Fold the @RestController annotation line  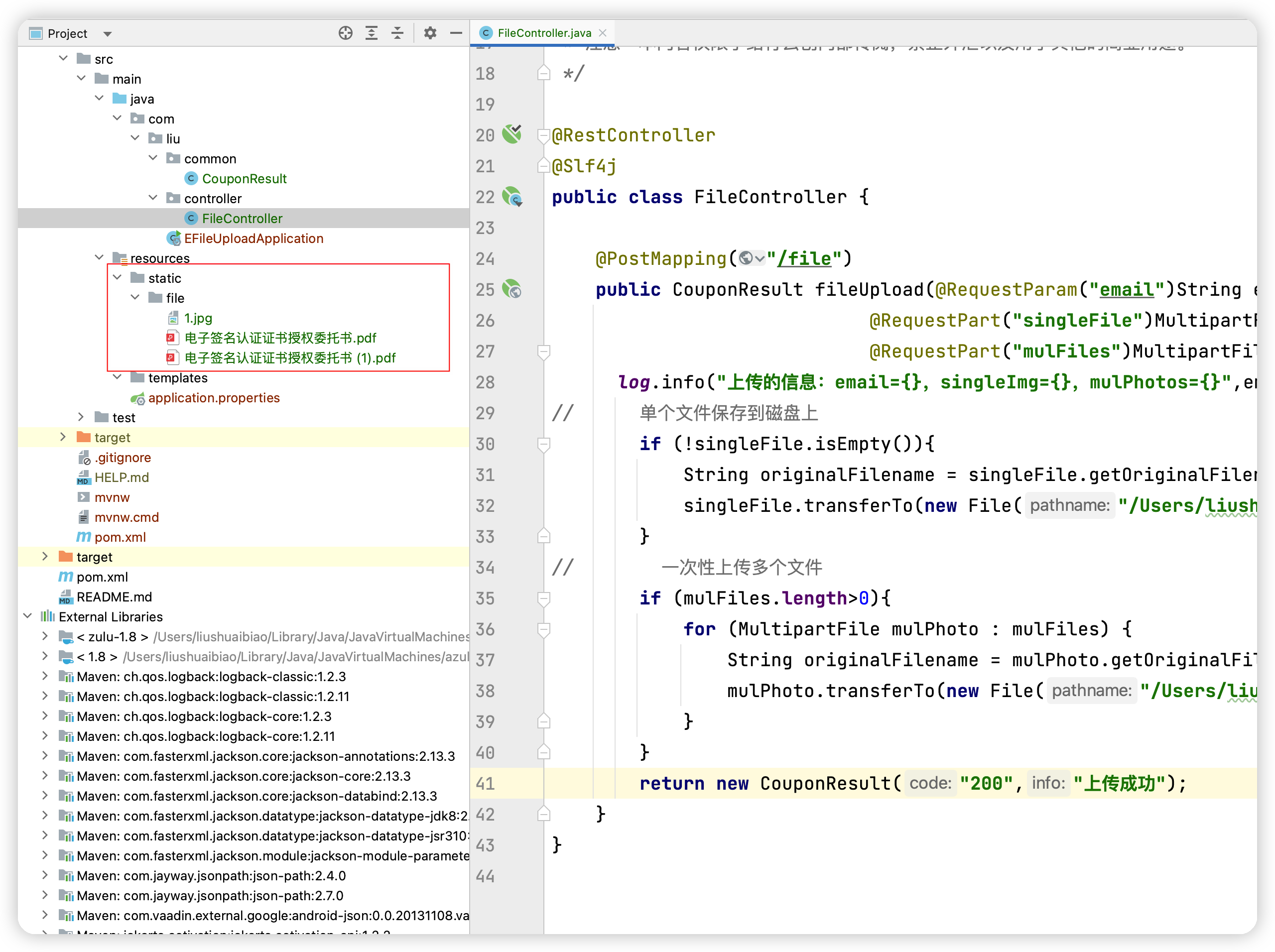pyautogui.click(x=543, y=135)
